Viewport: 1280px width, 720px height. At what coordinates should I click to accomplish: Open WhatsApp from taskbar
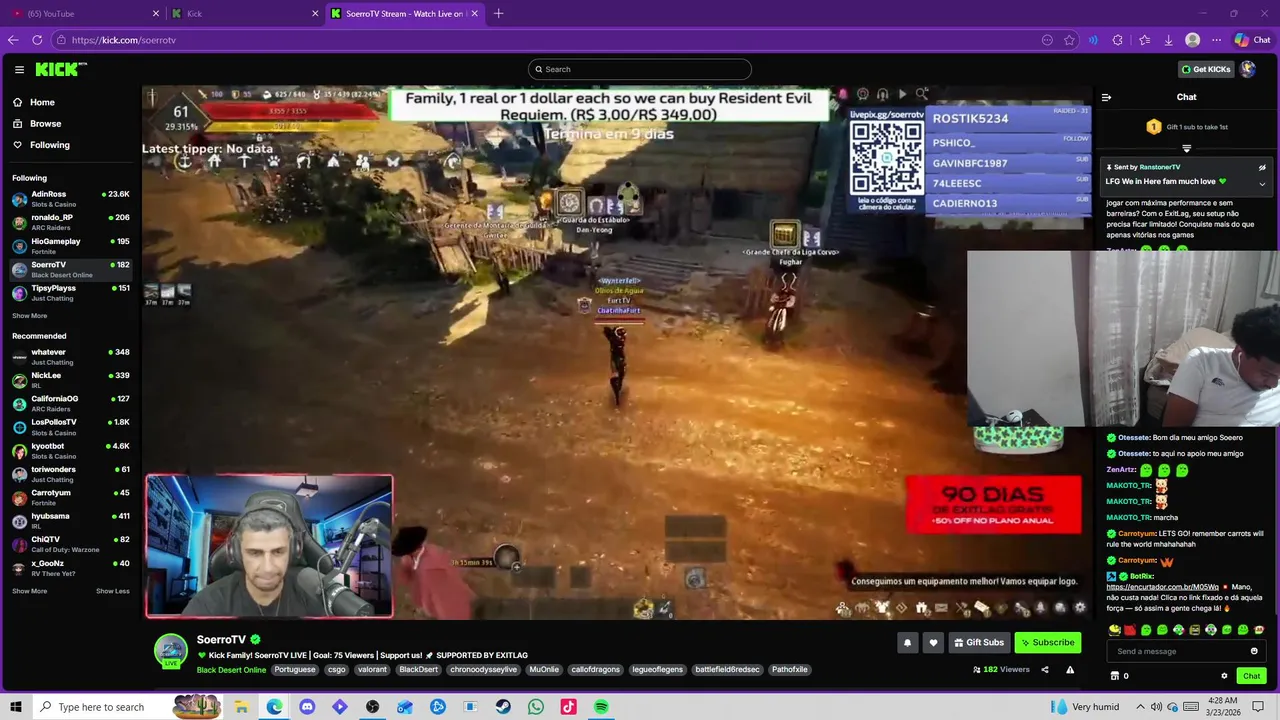click(536, 707)
